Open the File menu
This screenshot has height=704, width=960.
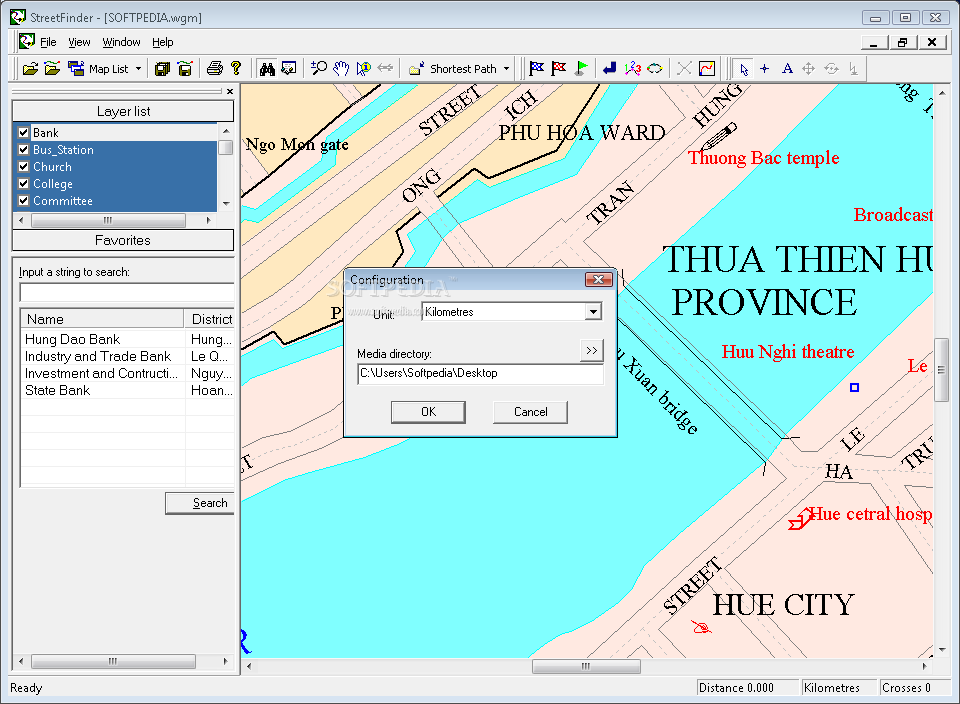(x=48, y=42)
